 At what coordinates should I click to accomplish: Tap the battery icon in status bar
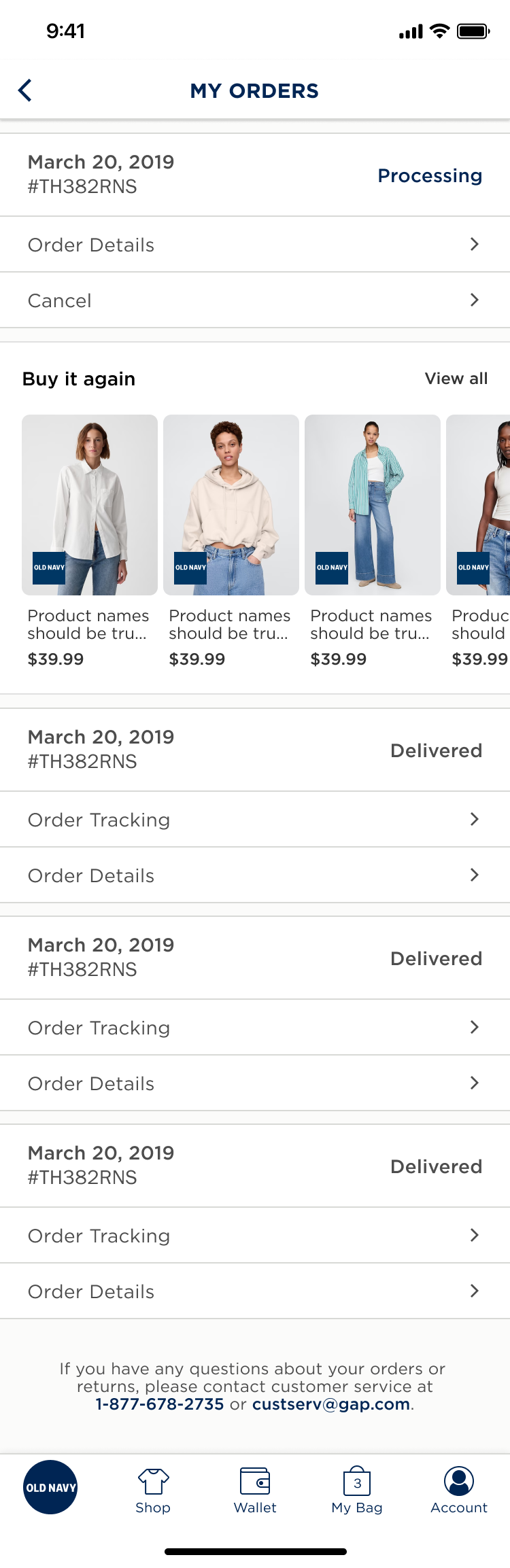tap(473, 31)
